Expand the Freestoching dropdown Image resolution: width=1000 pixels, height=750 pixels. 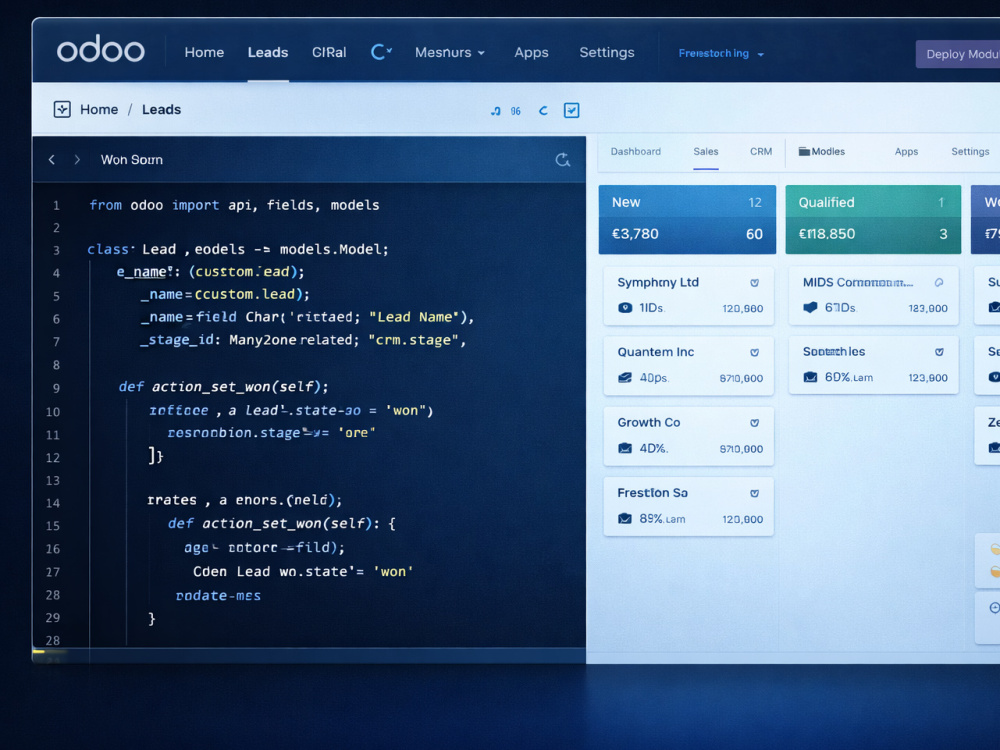coord(721,54)
